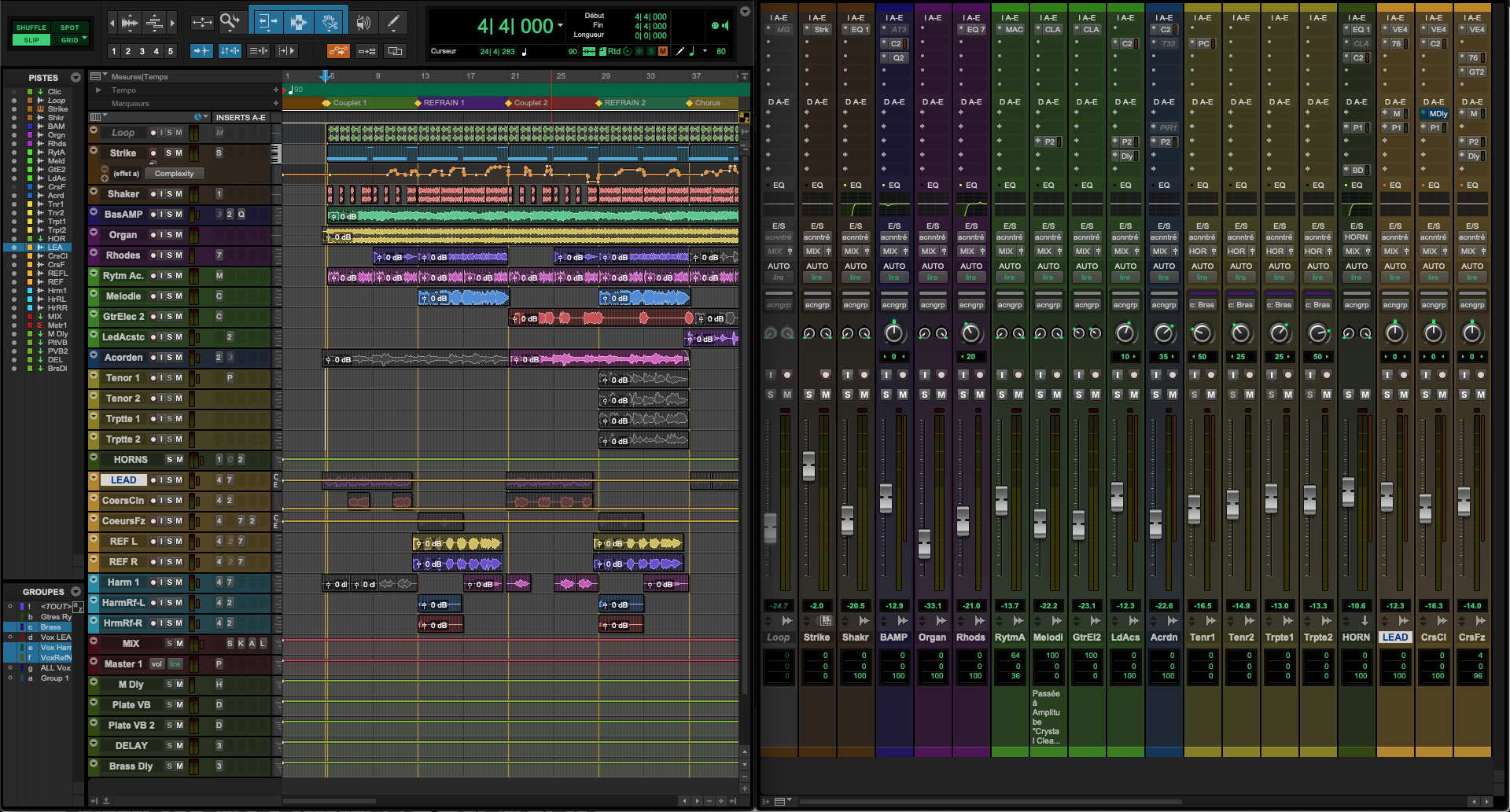The width and height of the screenshot is (1510, 812).
Task: Click the audio waveform zoom icon
Action: point(130,23)
